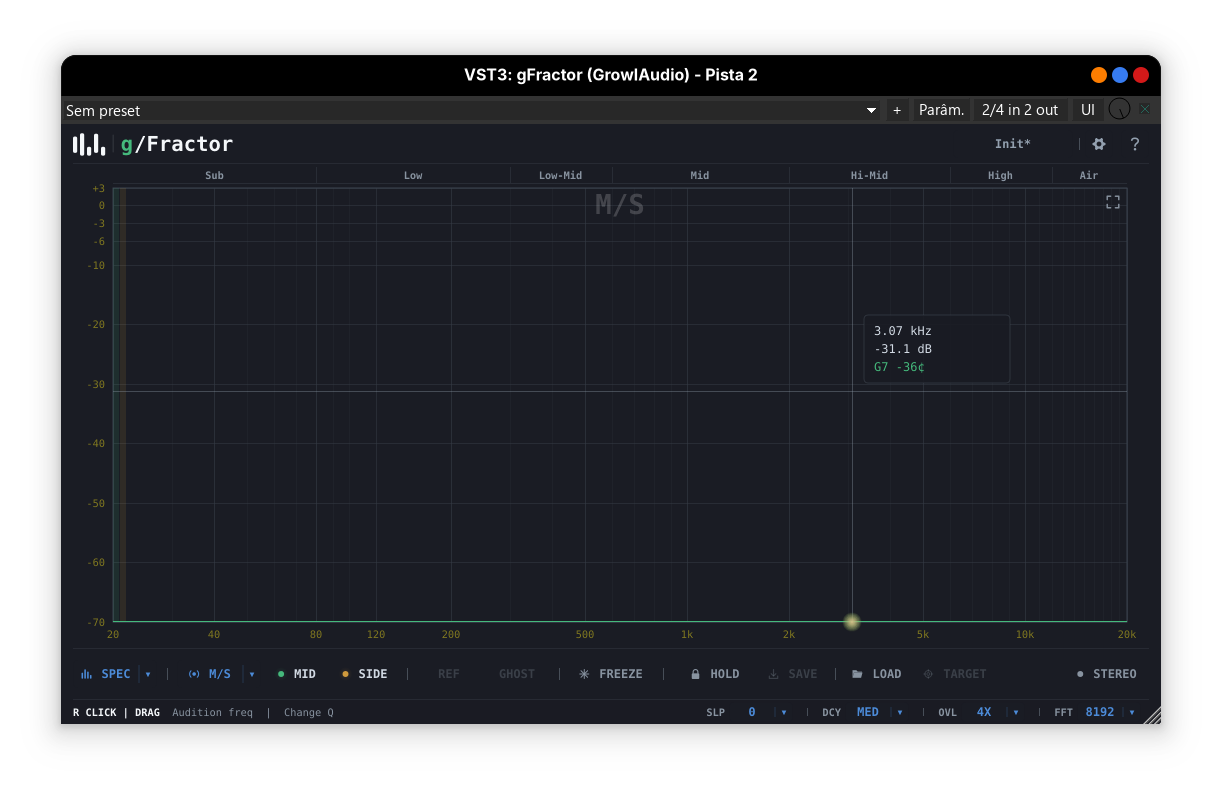The image size is (1222, 791).
Task: Toggle the host UI button
Action: click(x=1088, y=110)
